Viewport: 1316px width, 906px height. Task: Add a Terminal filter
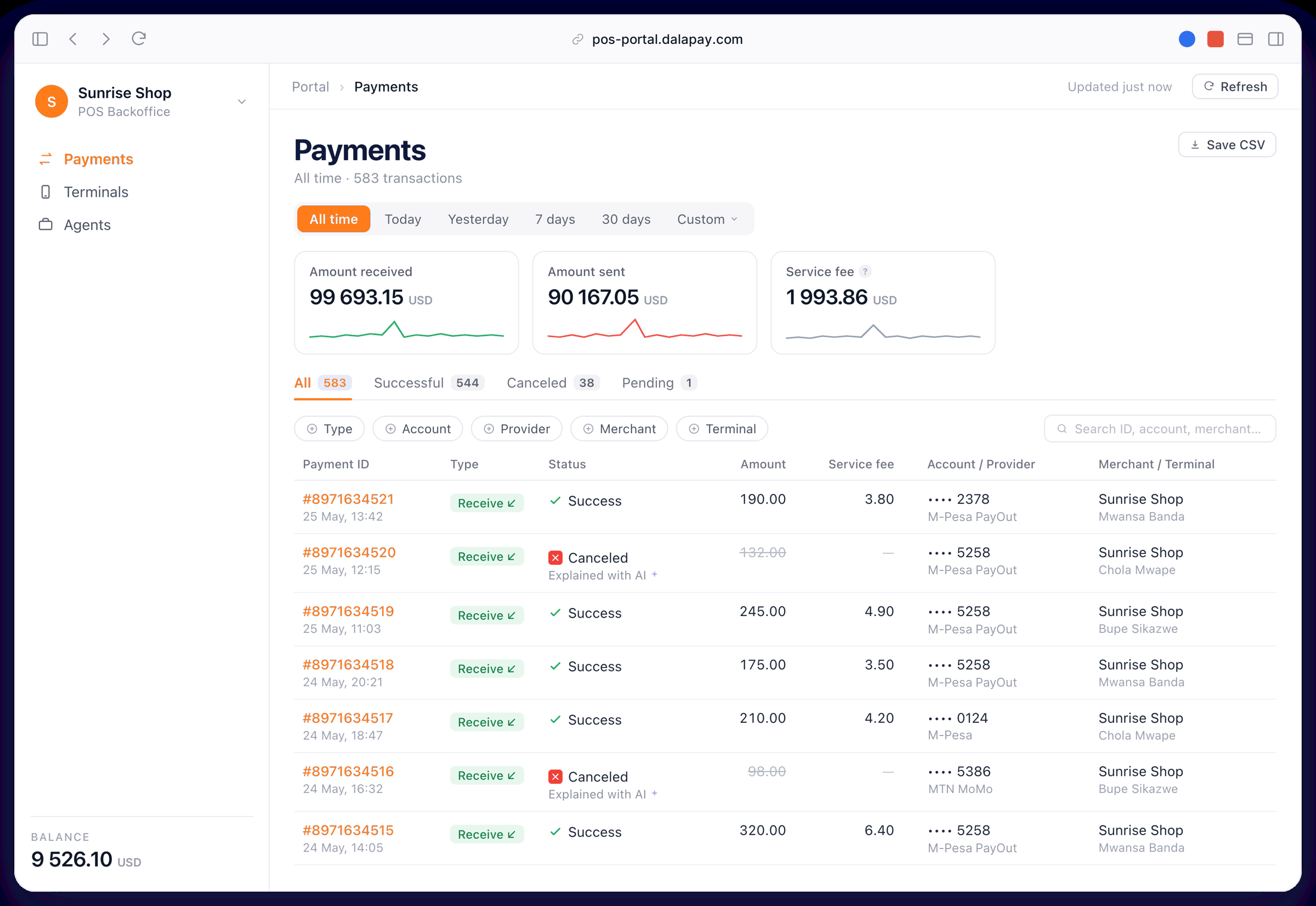[x=722, y=428]
